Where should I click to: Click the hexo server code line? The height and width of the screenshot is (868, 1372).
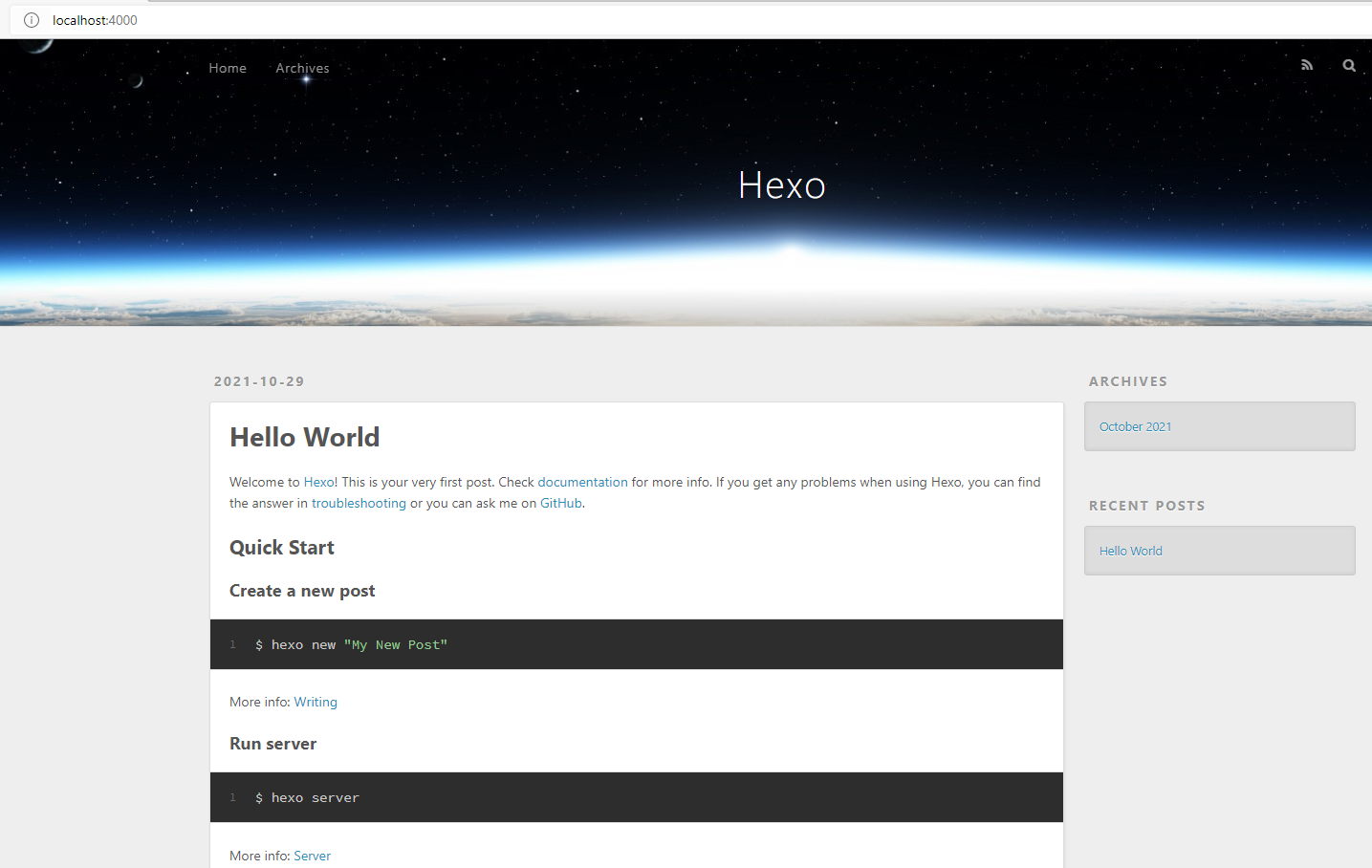point(307,798)
